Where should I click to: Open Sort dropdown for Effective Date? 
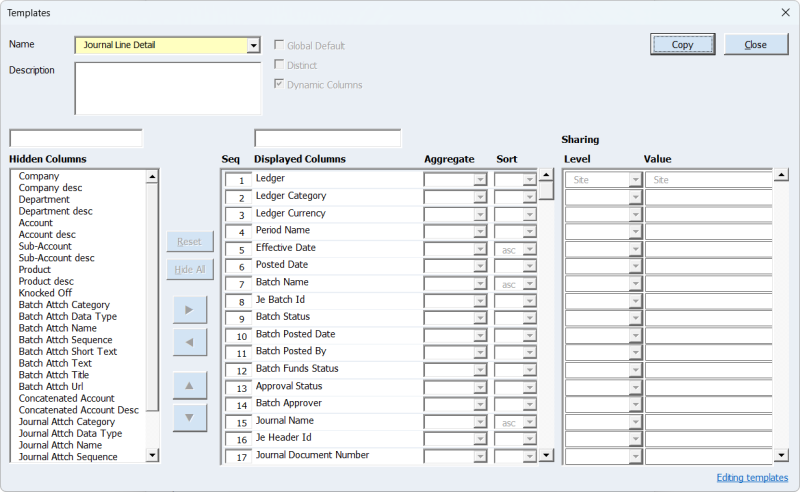[530, 250]
